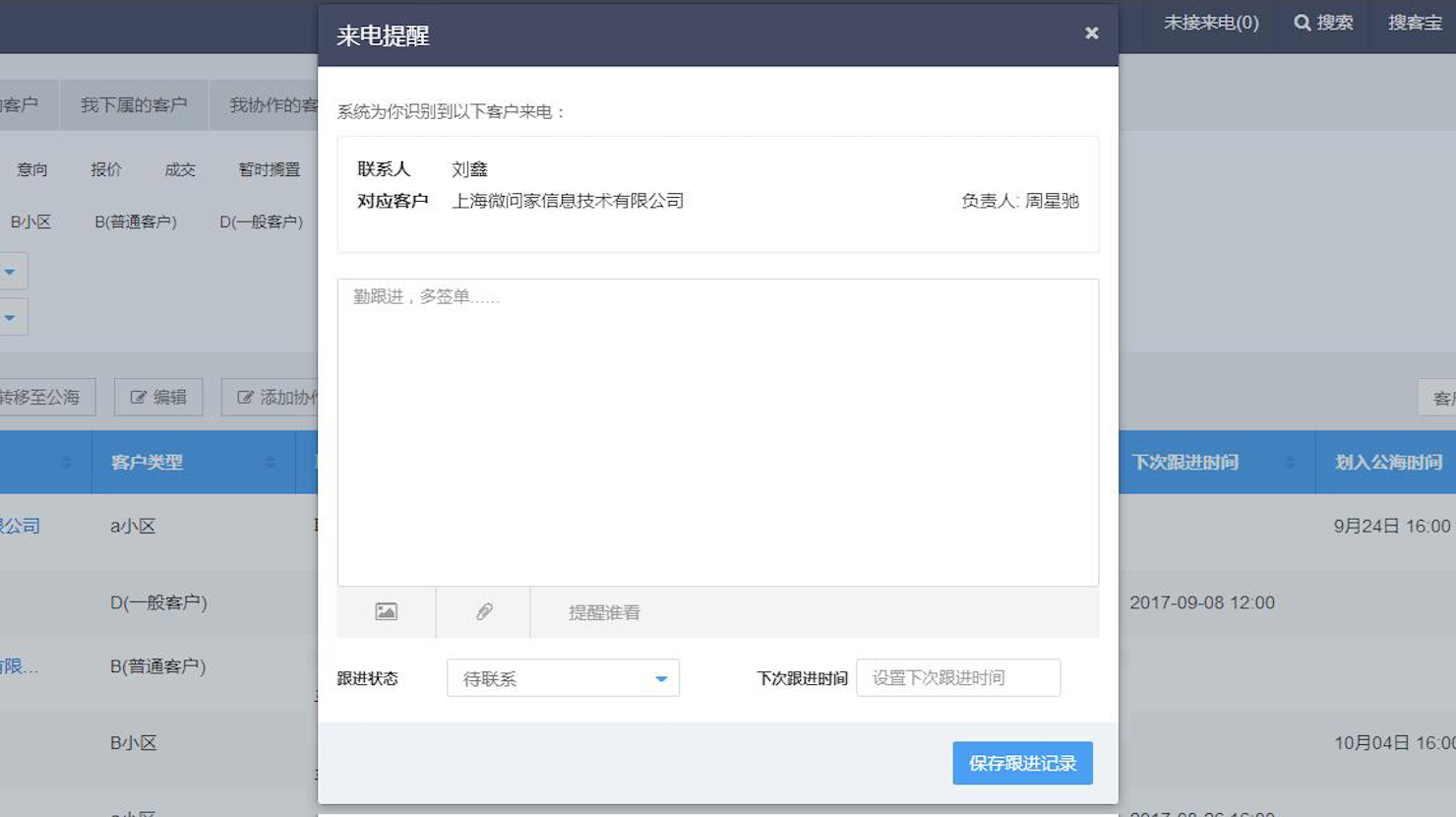The image size is (1456, 817).
Task: Click the search magnifier icon
Action: click(1302, 23)
